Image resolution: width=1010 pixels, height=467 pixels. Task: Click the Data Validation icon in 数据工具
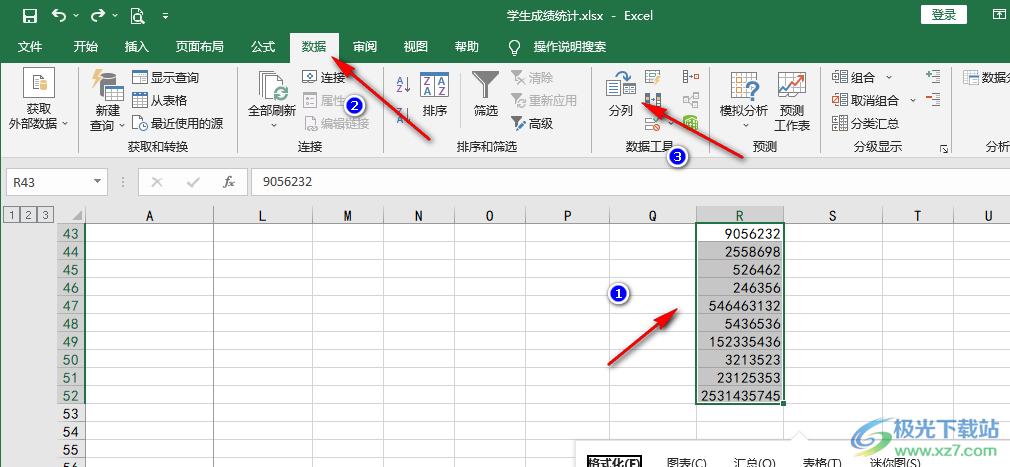(x=651, y=122)
